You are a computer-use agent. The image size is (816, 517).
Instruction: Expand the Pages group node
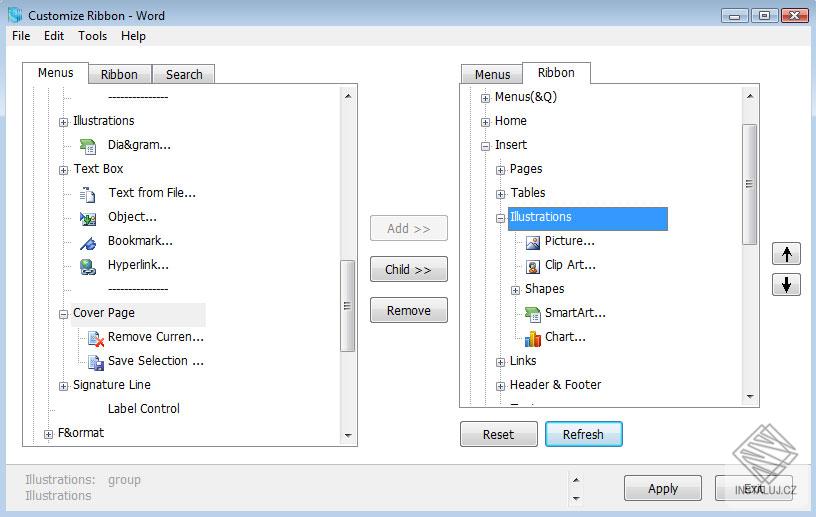(501, 170)
